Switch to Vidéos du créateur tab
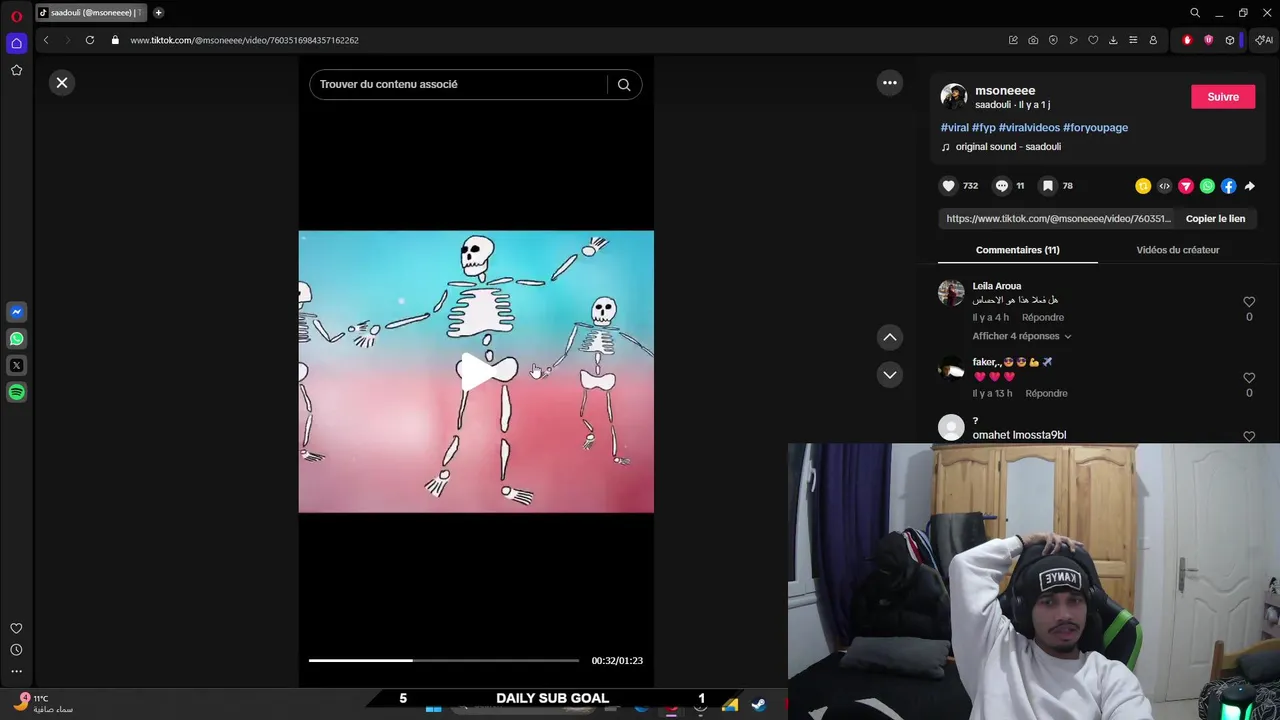1280x720 pixels. (1178, 250)
